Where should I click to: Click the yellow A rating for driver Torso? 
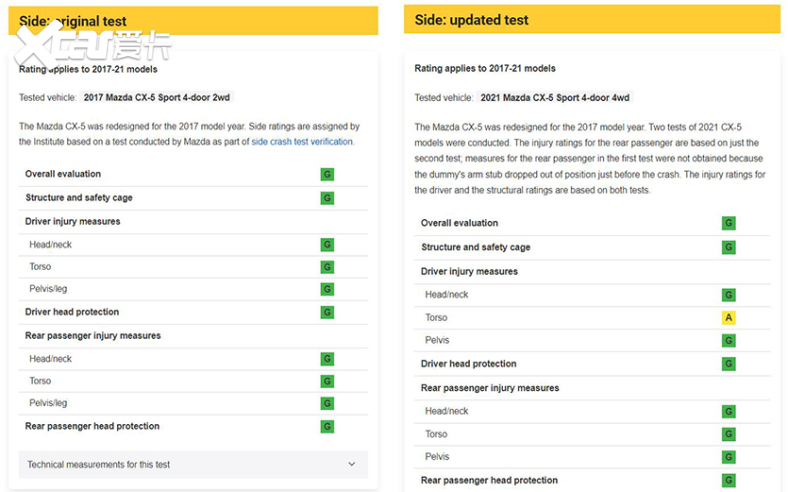(x=729, y=318)
